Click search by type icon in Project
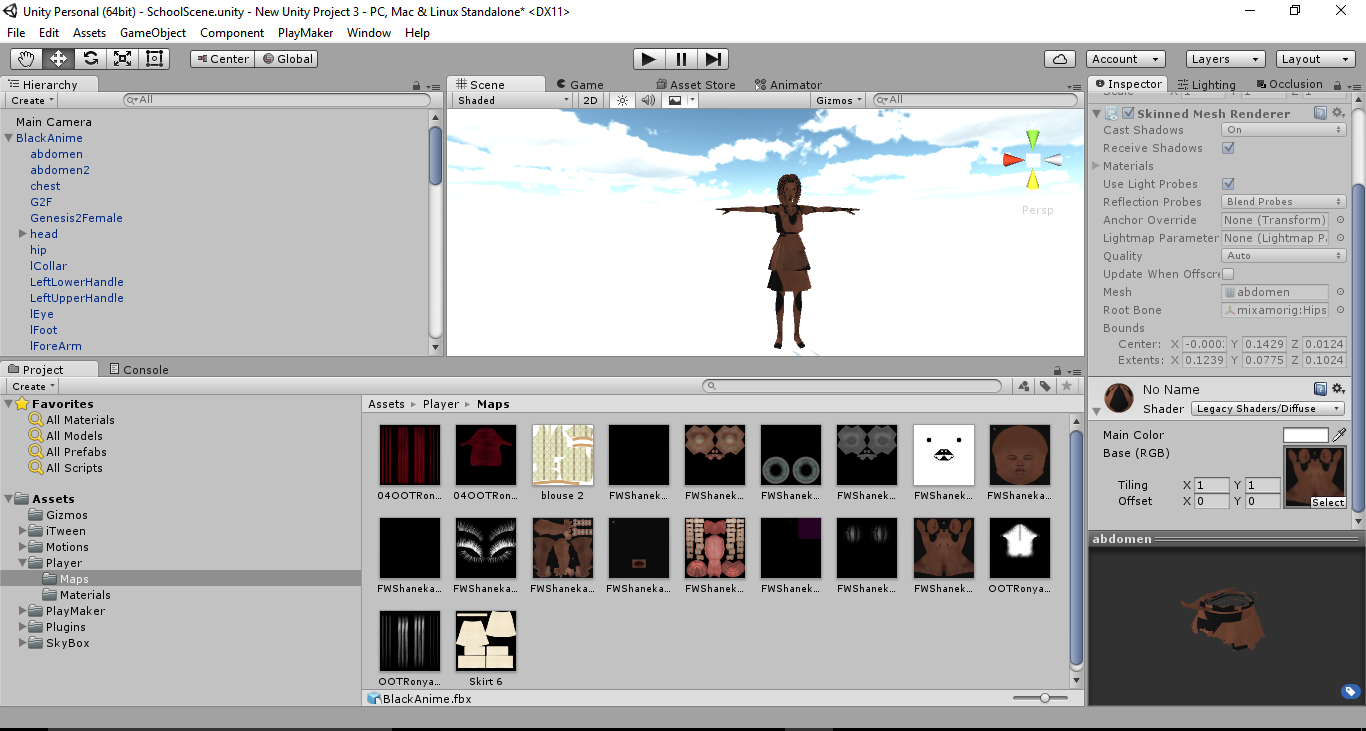 (1024, 386)
